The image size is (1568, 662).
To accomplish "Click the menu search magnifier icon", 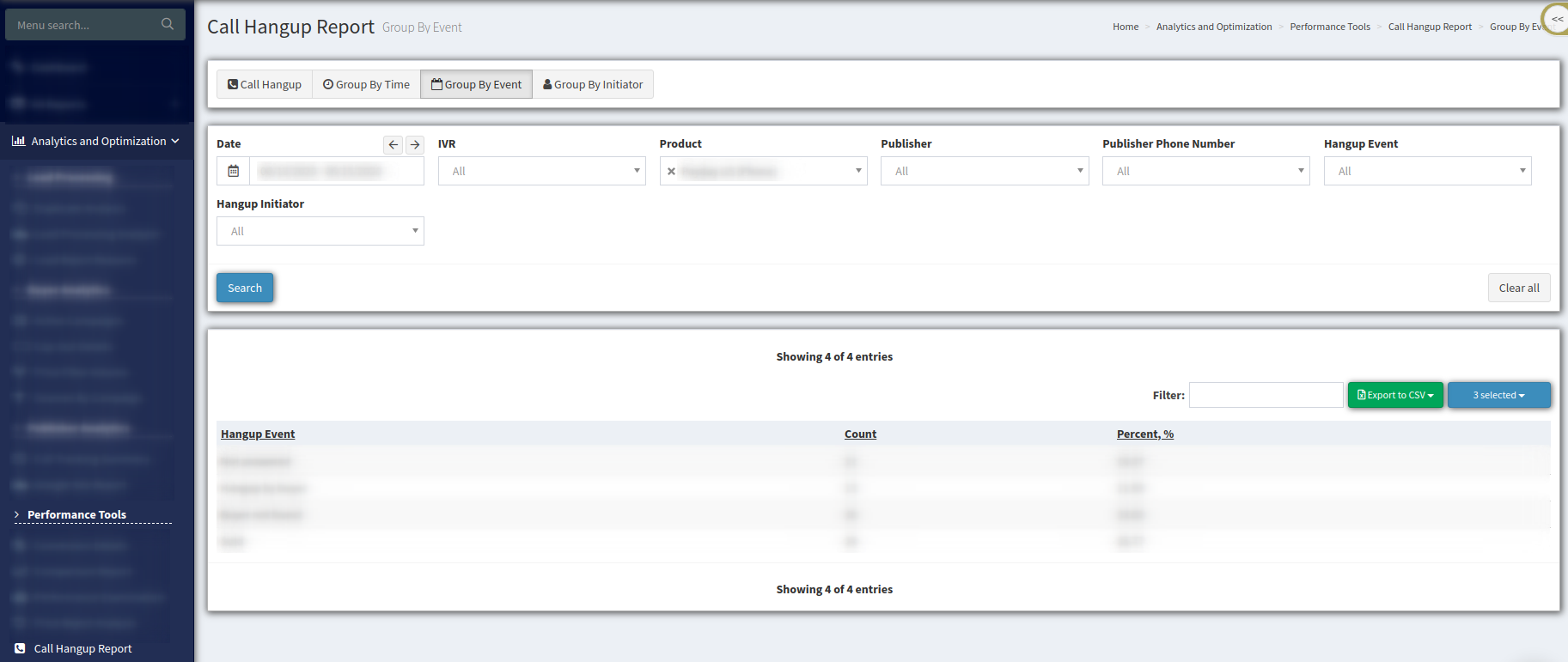I will point(168,25).
